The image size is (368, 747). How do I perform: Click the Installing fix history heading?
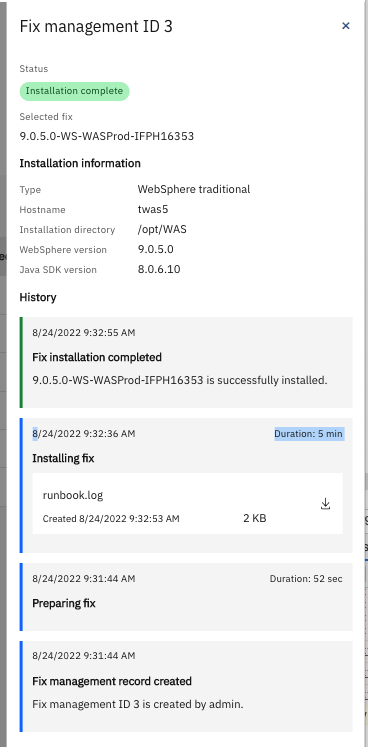tap(63, 458)
